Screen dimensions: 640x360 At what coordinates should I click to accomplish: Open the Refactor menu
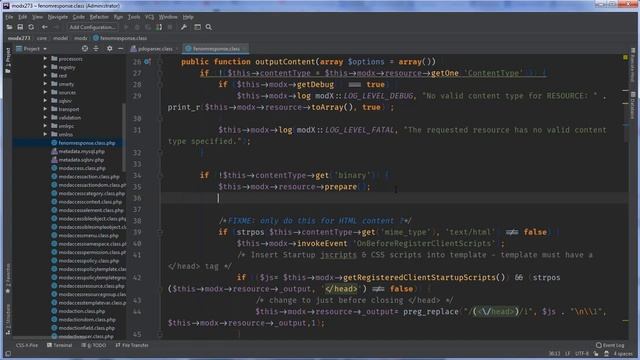tap(99, 17)
